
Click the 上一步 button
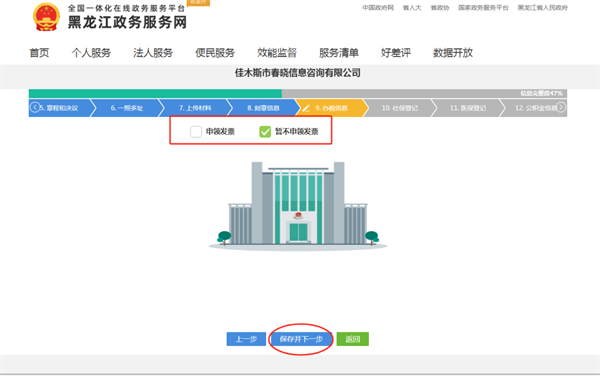246,339
